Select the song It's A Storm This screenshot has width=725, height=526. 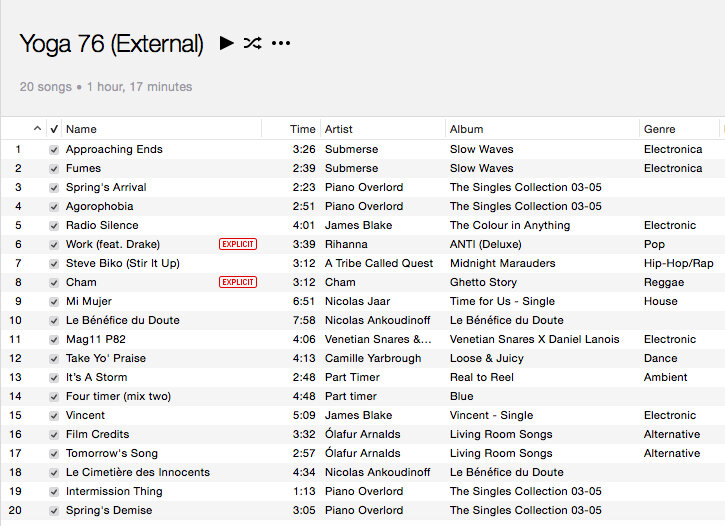(x=97, y=377)
